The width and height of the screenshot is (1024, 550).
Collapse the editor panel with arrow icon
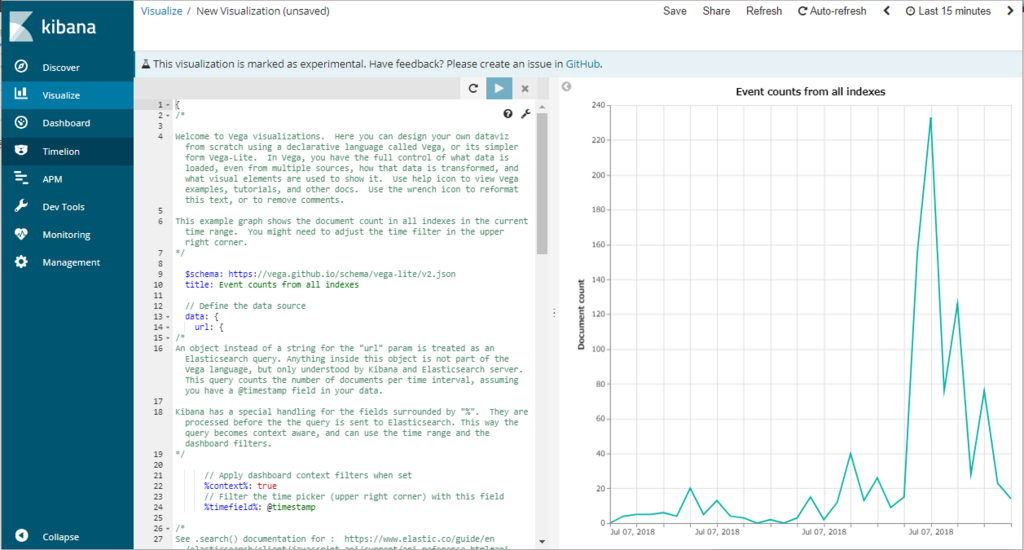click(x=566, y=86)
